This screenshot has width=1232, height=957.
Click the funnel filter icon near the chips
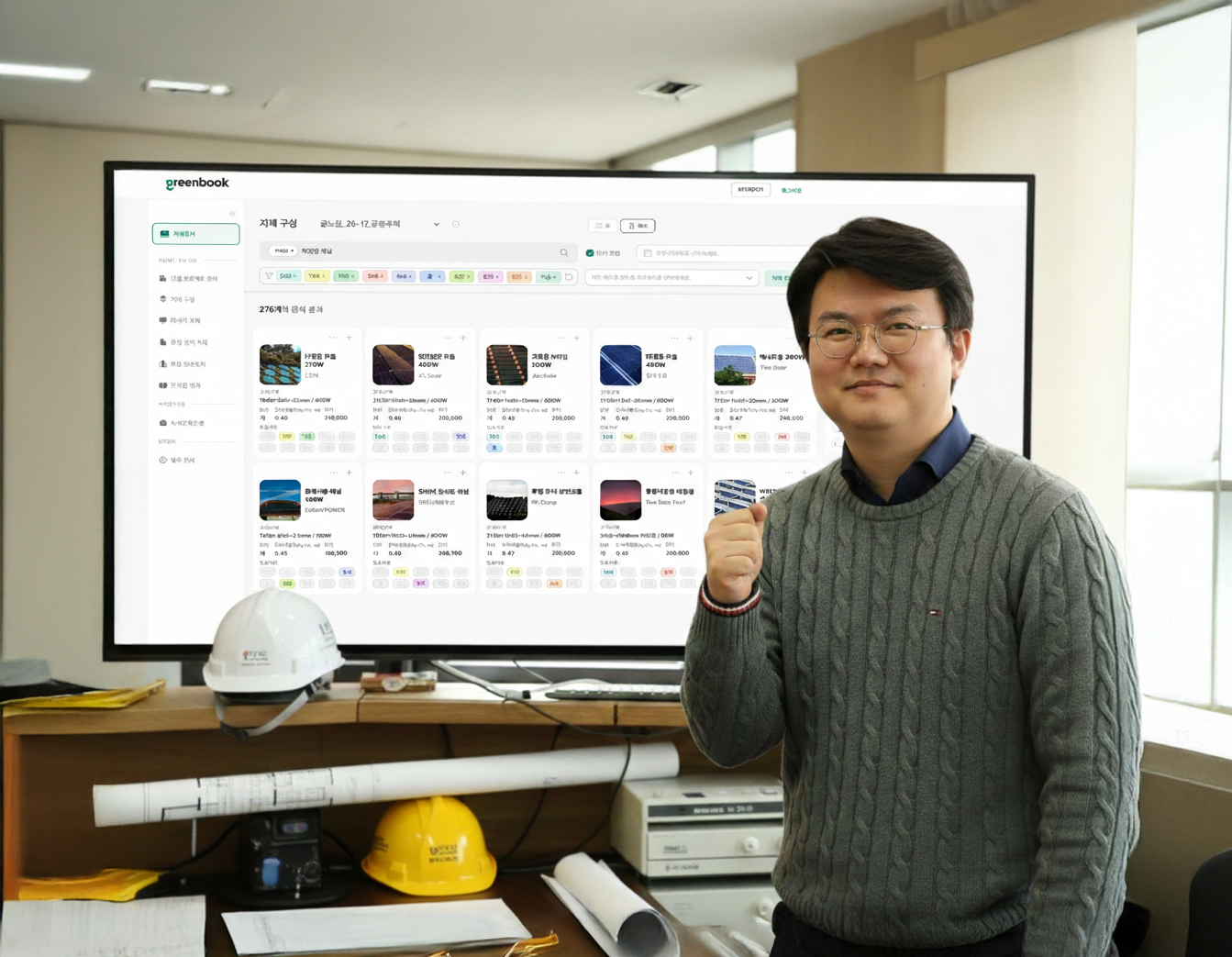click(268, 275)
